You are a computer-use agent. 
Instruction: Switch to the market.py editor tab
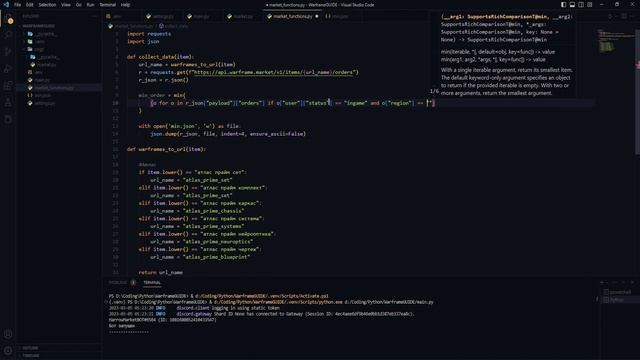click(243, 16)
